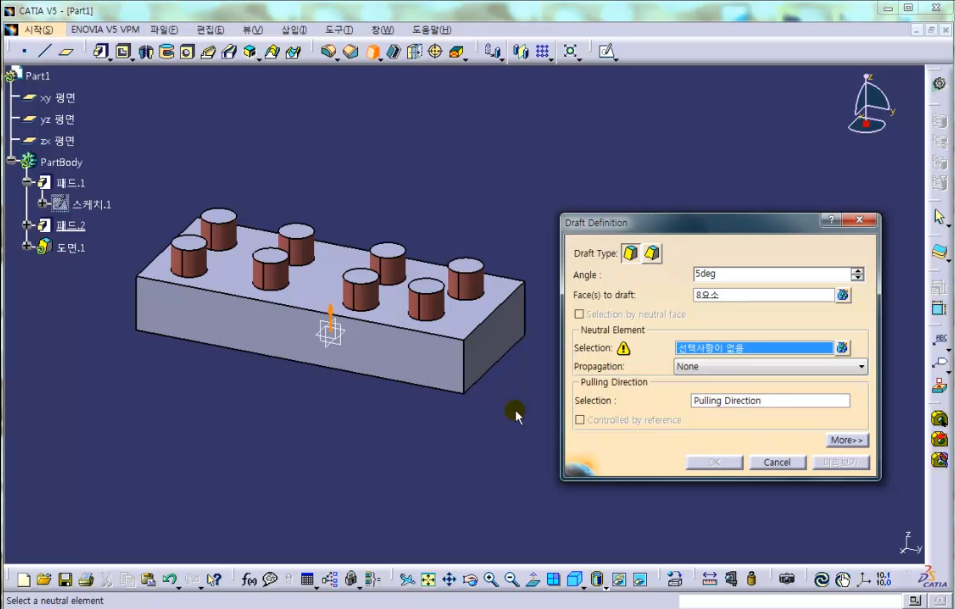Click the Print icon in bottom toolbar

pyautogui.click(x=86, y=579)
